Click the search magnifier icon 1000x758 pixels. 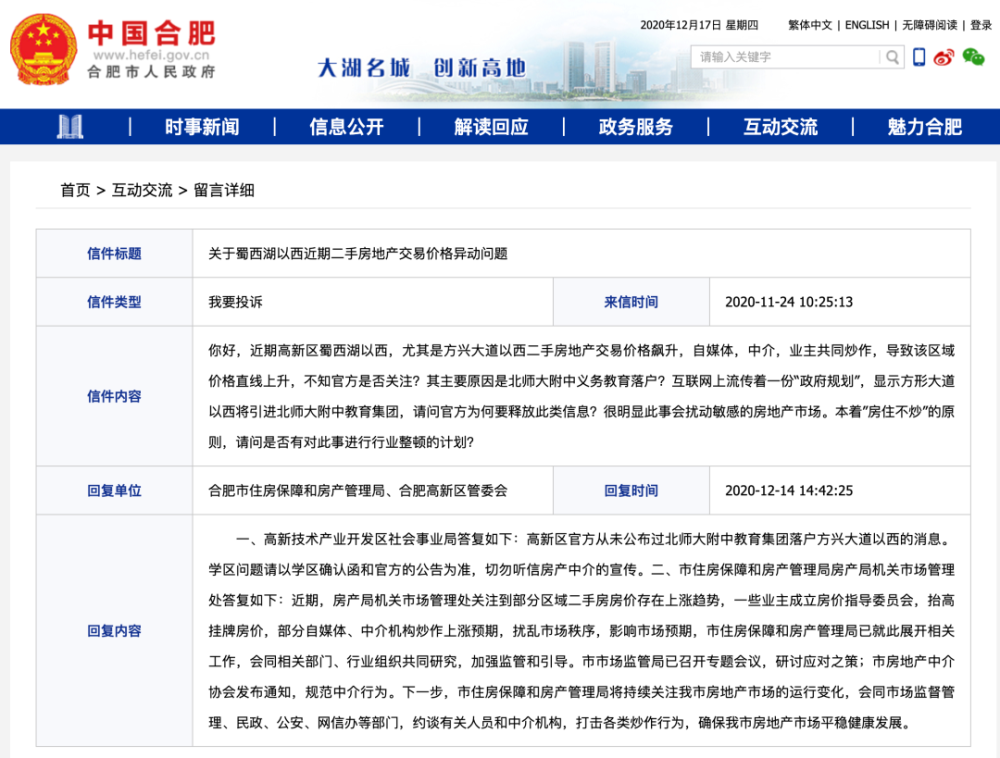(x=893, y=57)
